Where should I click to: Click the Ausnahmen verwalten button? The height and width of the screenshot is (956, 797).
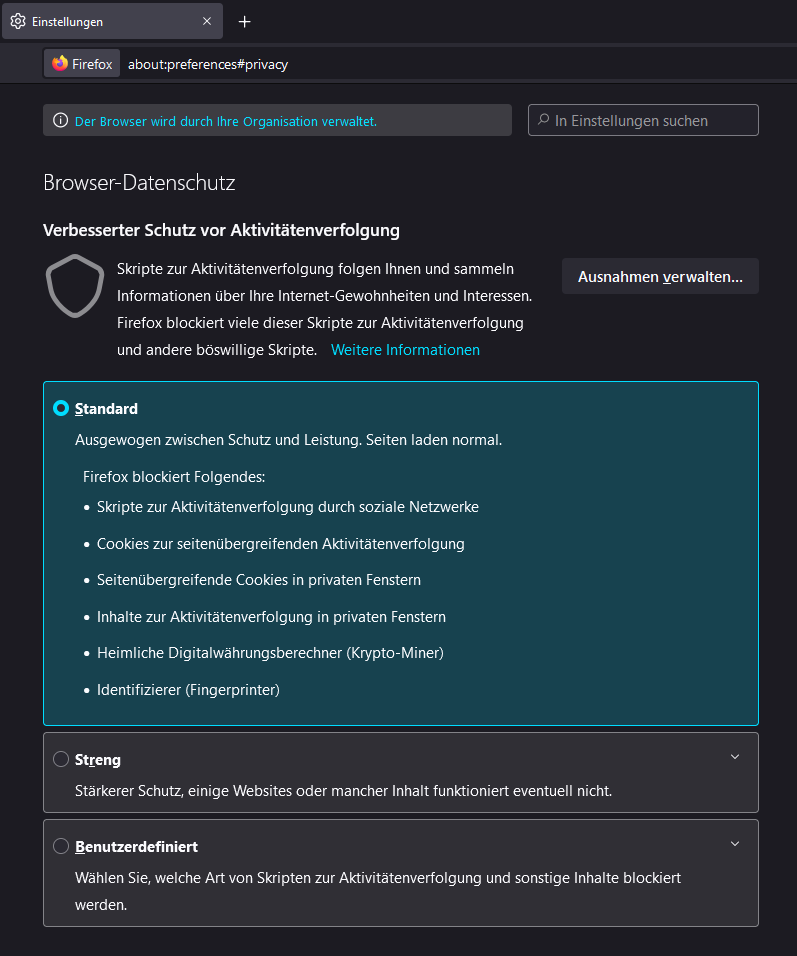(659, 276)
